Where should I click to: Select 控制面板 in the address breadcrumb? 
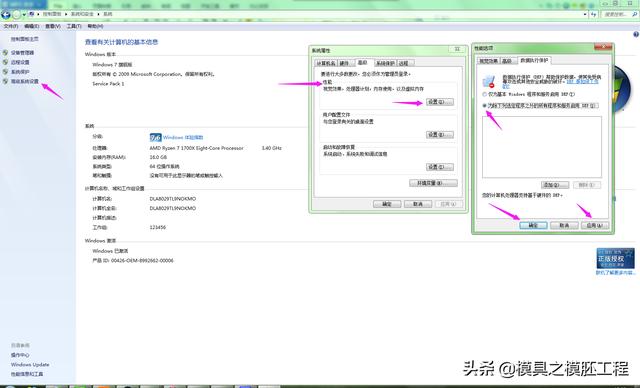pyautogui.click(x=52, y=14)
